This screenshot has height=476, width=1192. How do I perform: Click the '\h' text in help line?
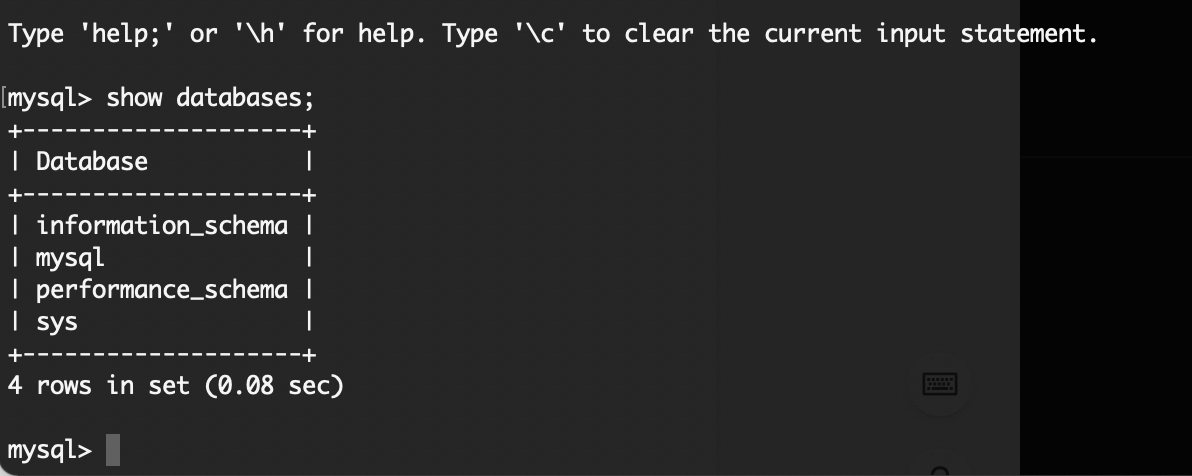pos(261,34)
